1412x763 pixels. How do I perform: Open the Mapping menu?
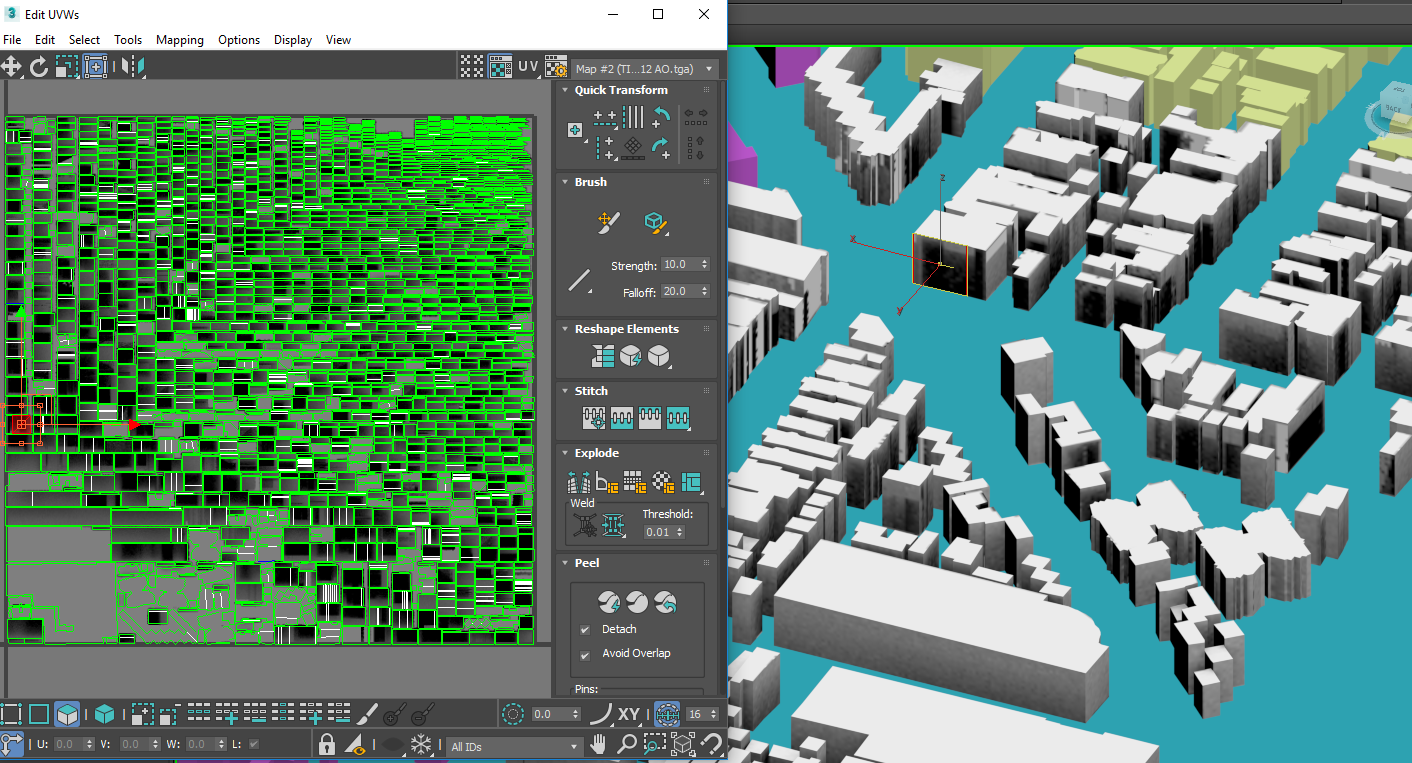pos(180,40)
